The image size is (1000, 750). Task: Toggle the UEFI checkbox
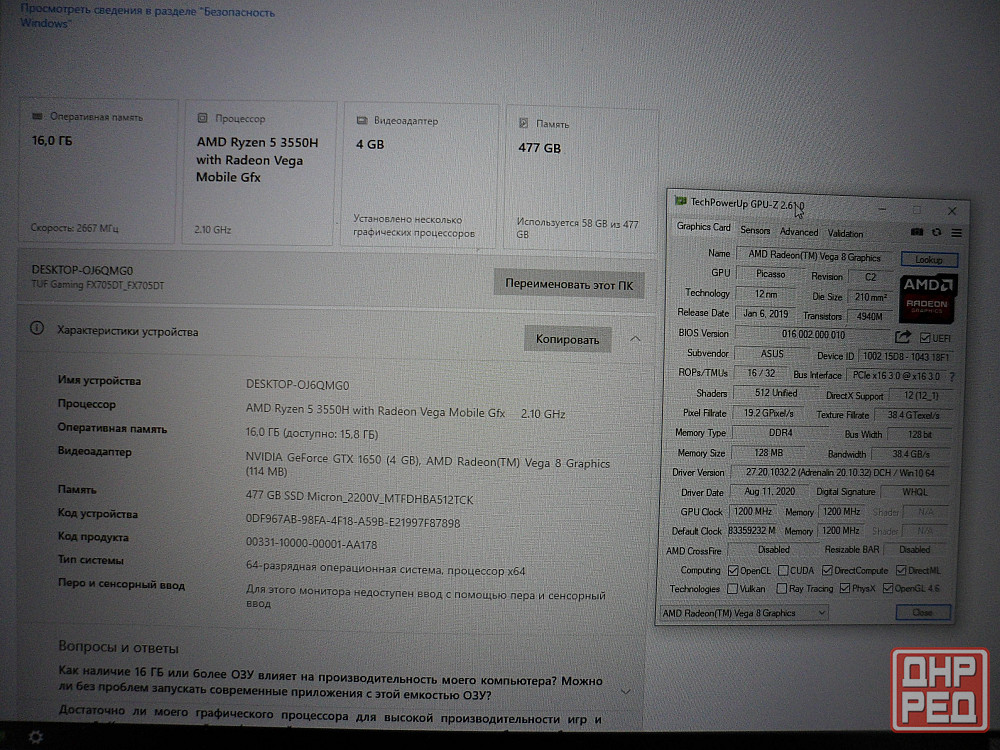926,338
